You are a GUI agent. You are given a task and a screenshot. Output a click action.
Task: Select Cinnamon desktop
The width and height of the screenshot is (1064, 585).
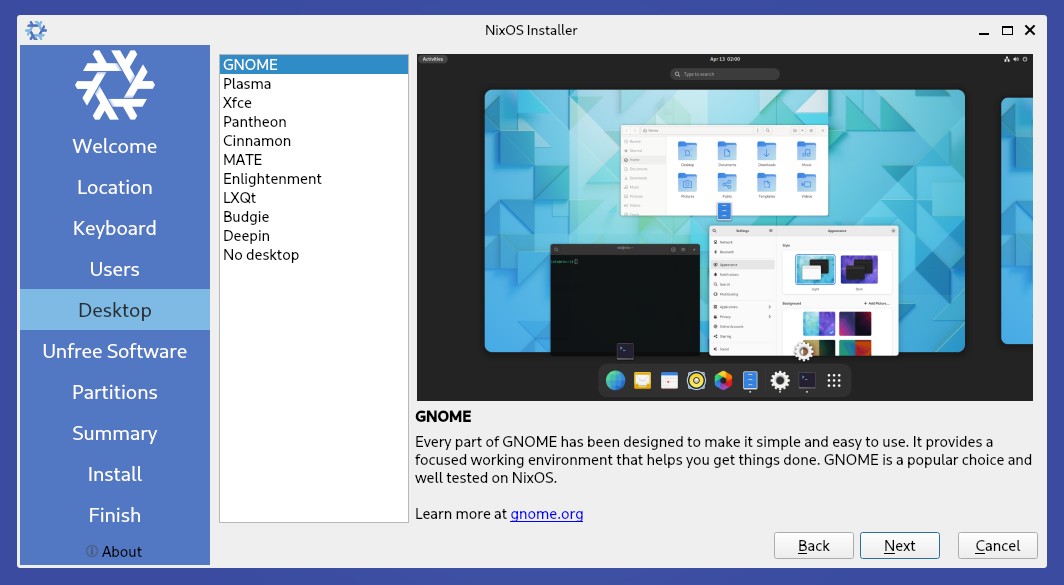(314, 140)
